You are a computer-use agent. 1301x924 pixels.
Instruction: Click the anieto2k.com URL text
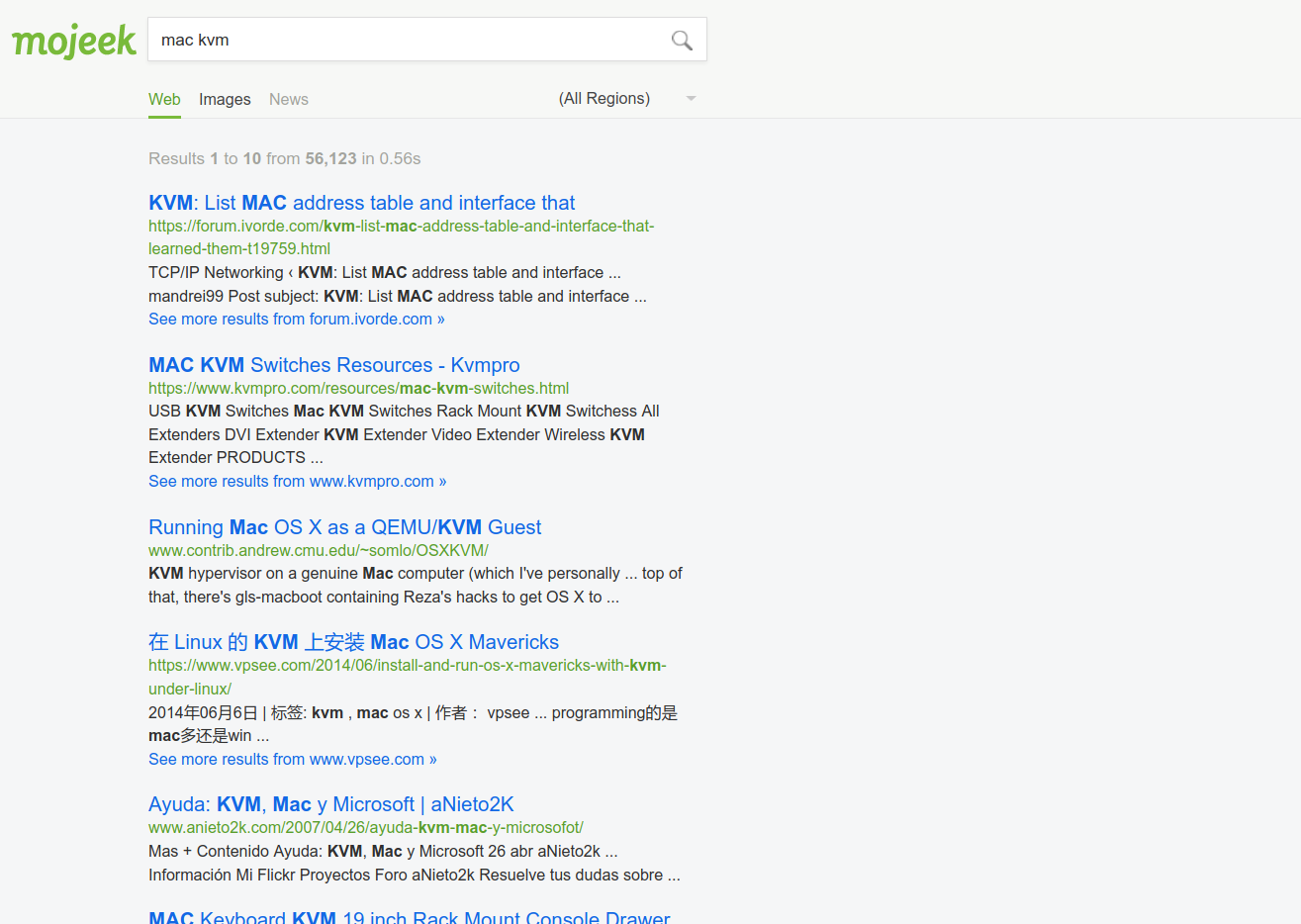click(366, 827)
